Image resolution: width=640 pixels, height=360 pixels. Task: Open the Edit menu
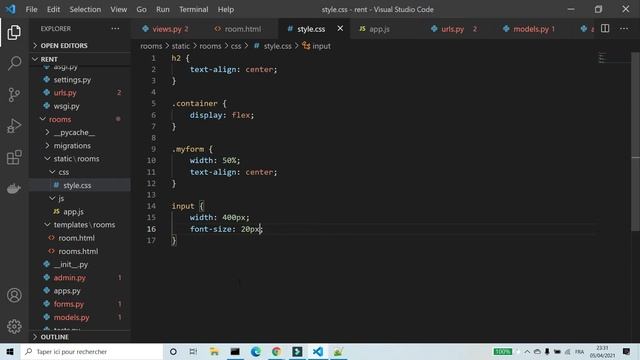53,9
